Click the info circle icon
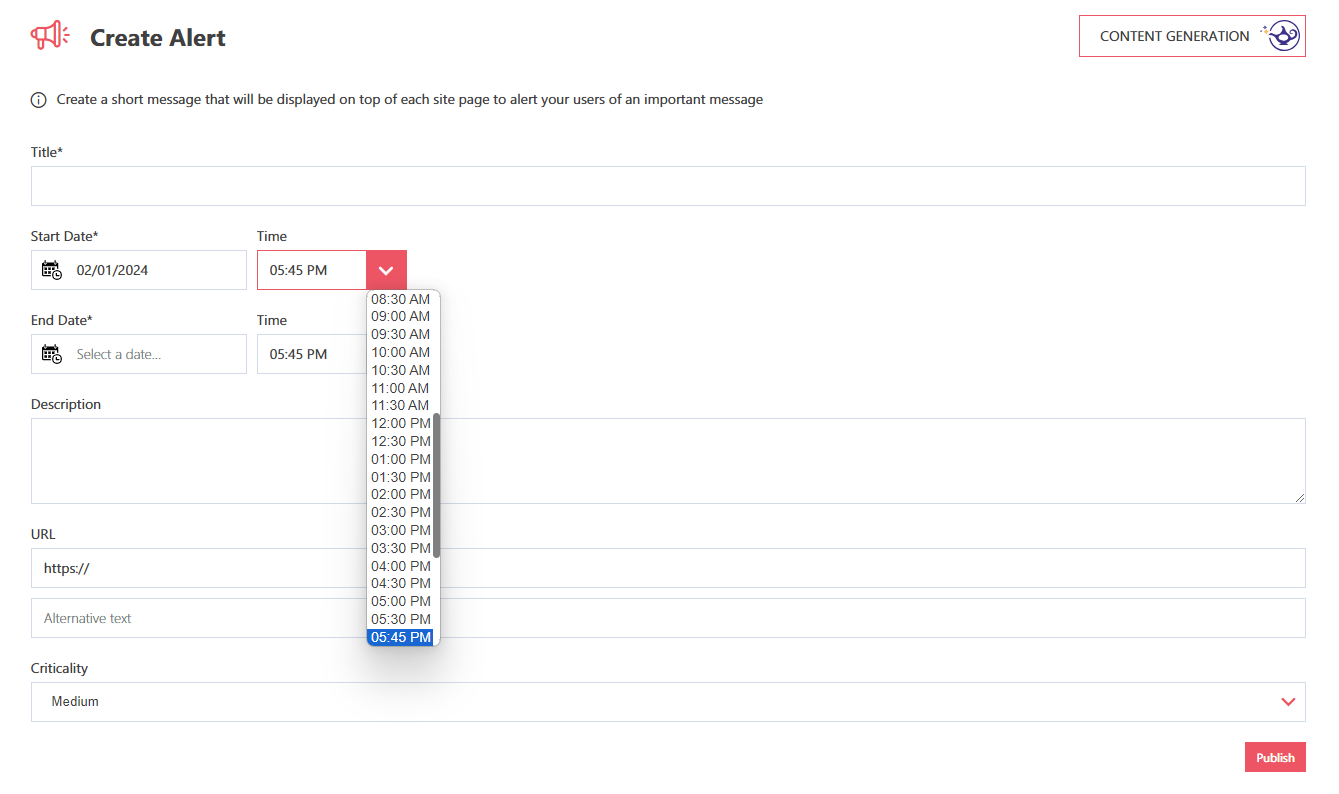Viewport: 1339px width, 794px height. [39, 100]
